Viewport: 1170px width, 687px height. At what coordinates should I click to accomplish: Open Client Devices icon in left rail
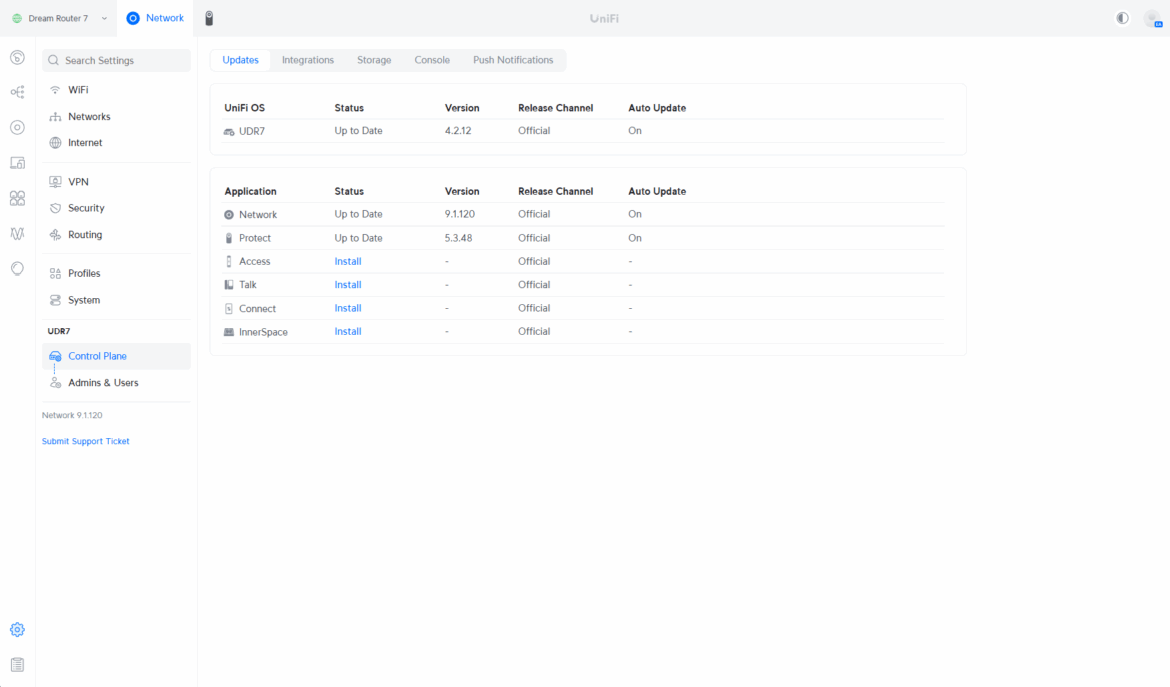pyautogui.click(x=17, y=163)
